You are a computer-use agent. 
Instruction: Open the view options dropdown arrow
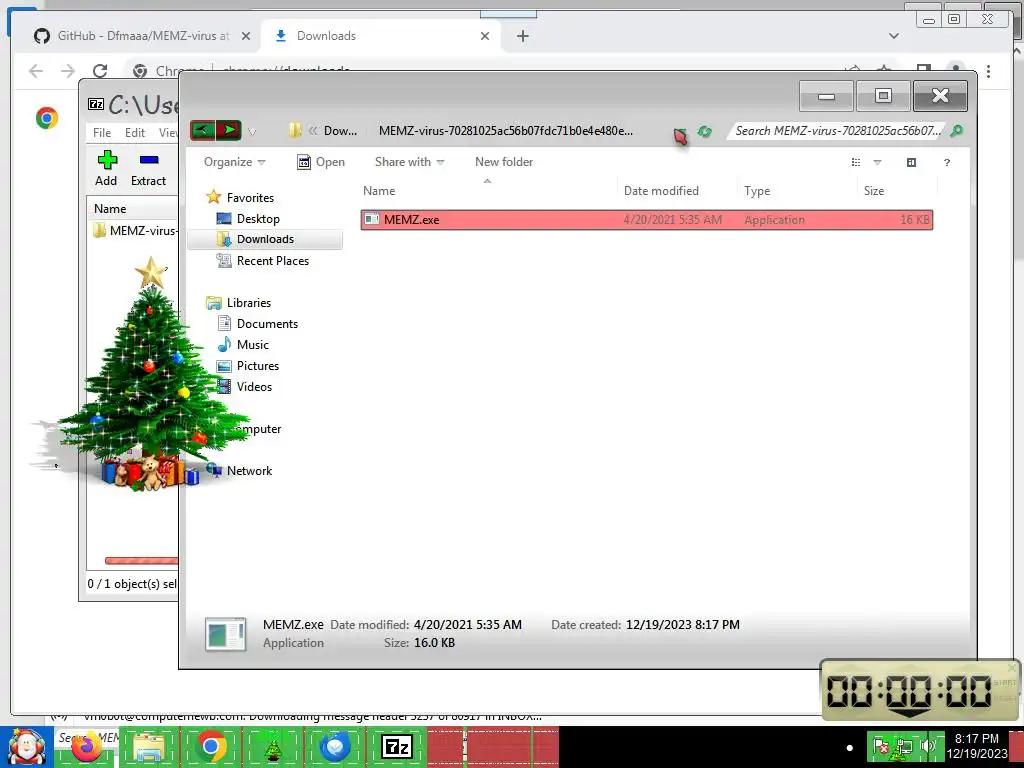pyautogui.click(x=877, y=162)
